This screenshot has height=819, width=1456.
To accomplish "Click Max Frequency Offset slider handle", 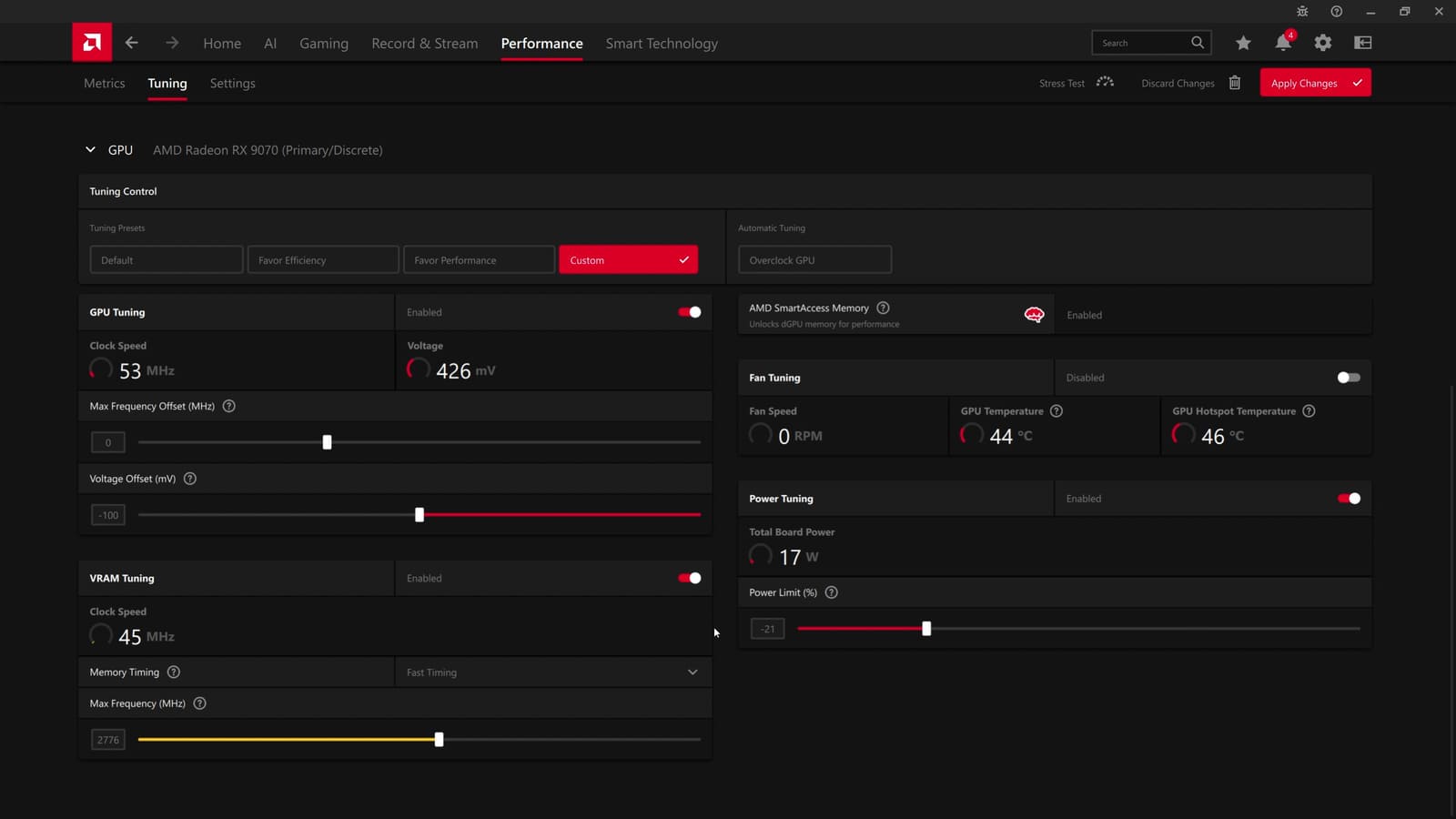I will (x=327, y=442).
